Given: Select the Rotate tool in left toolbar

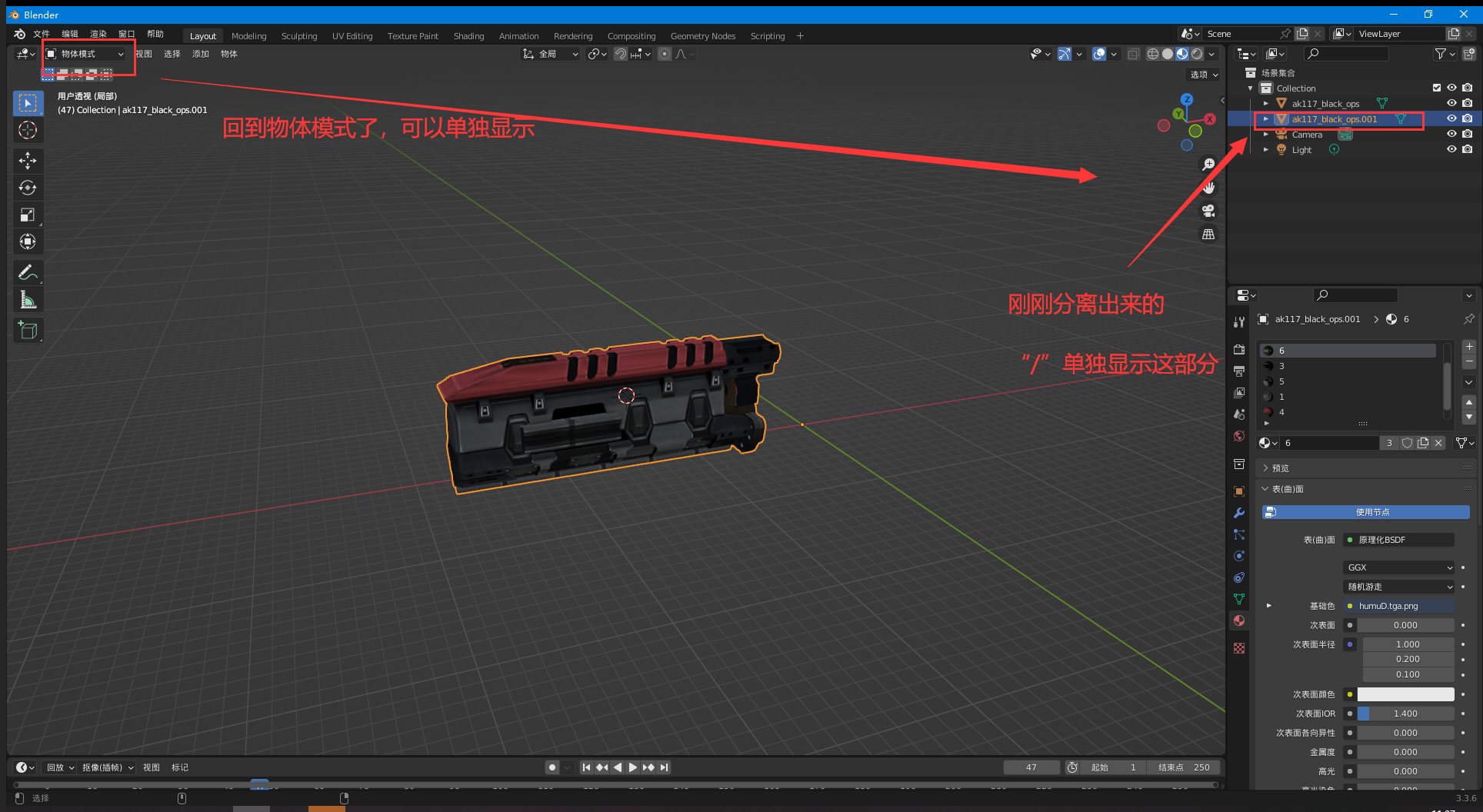Looking at the screenshot, I should point(28,188).
